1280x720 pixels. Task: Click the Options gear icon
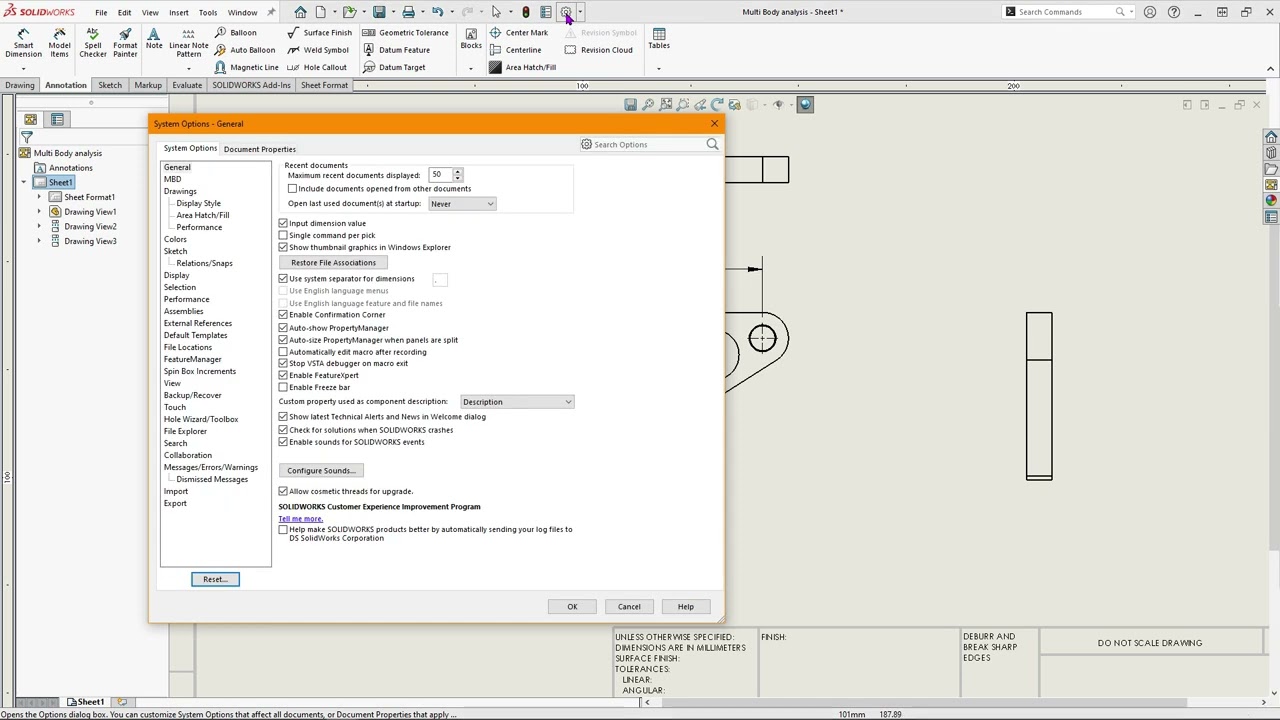tap(565, 12)
